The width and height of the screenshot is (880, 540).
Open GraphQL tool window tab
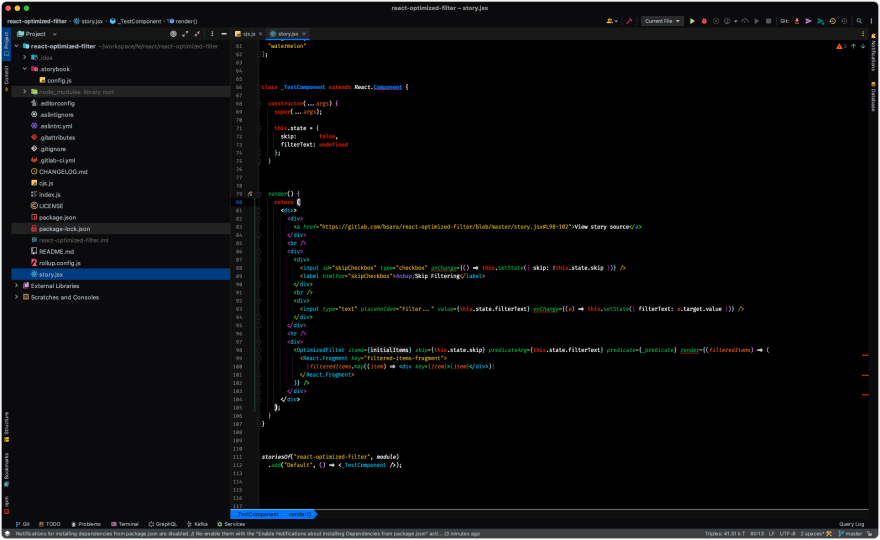[163, 524]
